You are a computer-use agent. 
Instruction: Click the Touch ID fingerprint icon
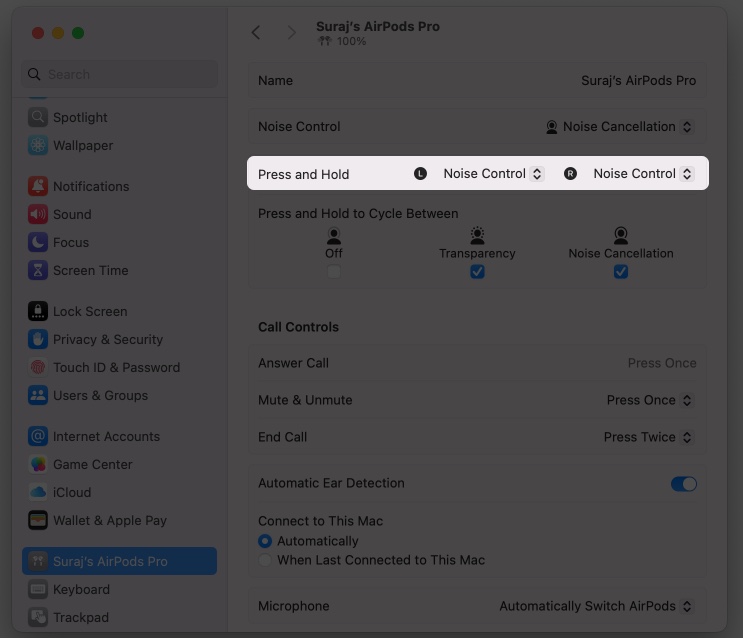pos(37,367)
